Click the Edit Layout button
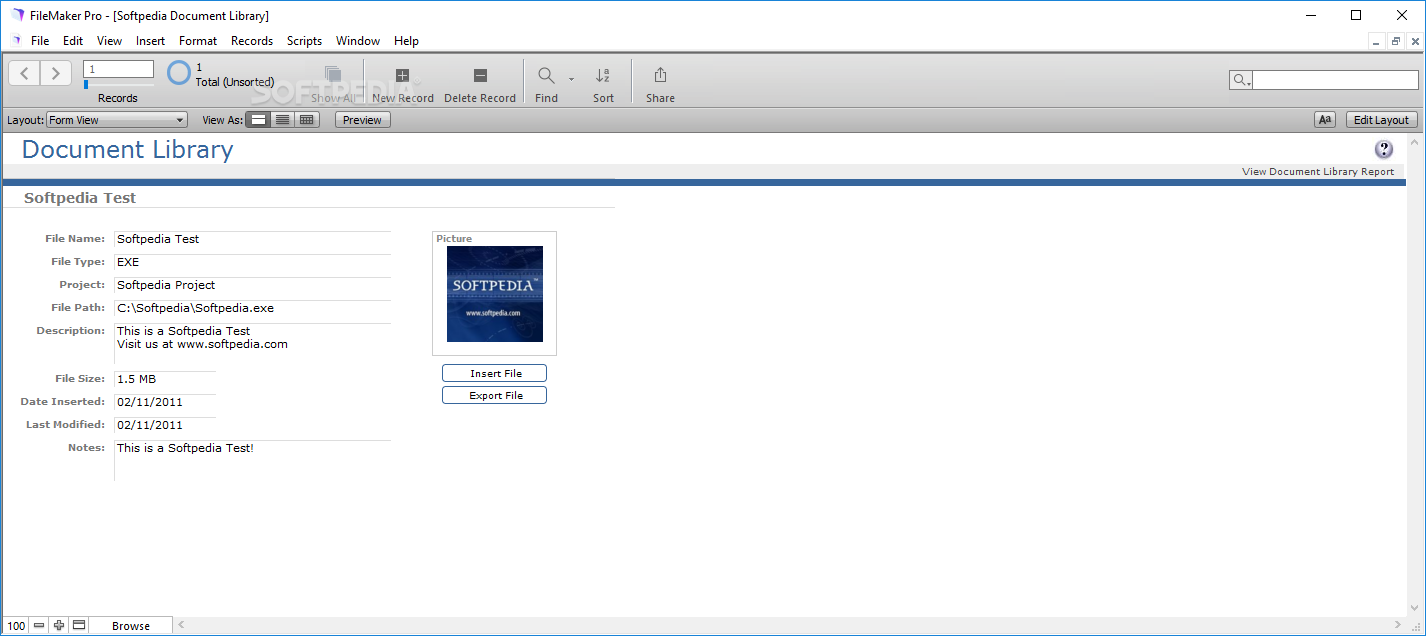The width and height of the screenshot is (1426, 636). click(1381, 120)
